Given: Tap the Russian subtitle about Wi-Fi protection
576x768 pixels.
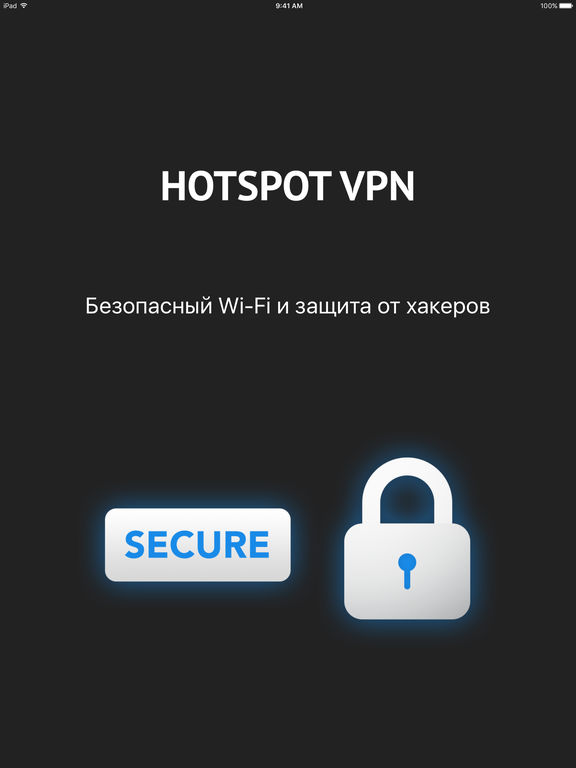Looking at the screenshot, I should pos(288,307).
